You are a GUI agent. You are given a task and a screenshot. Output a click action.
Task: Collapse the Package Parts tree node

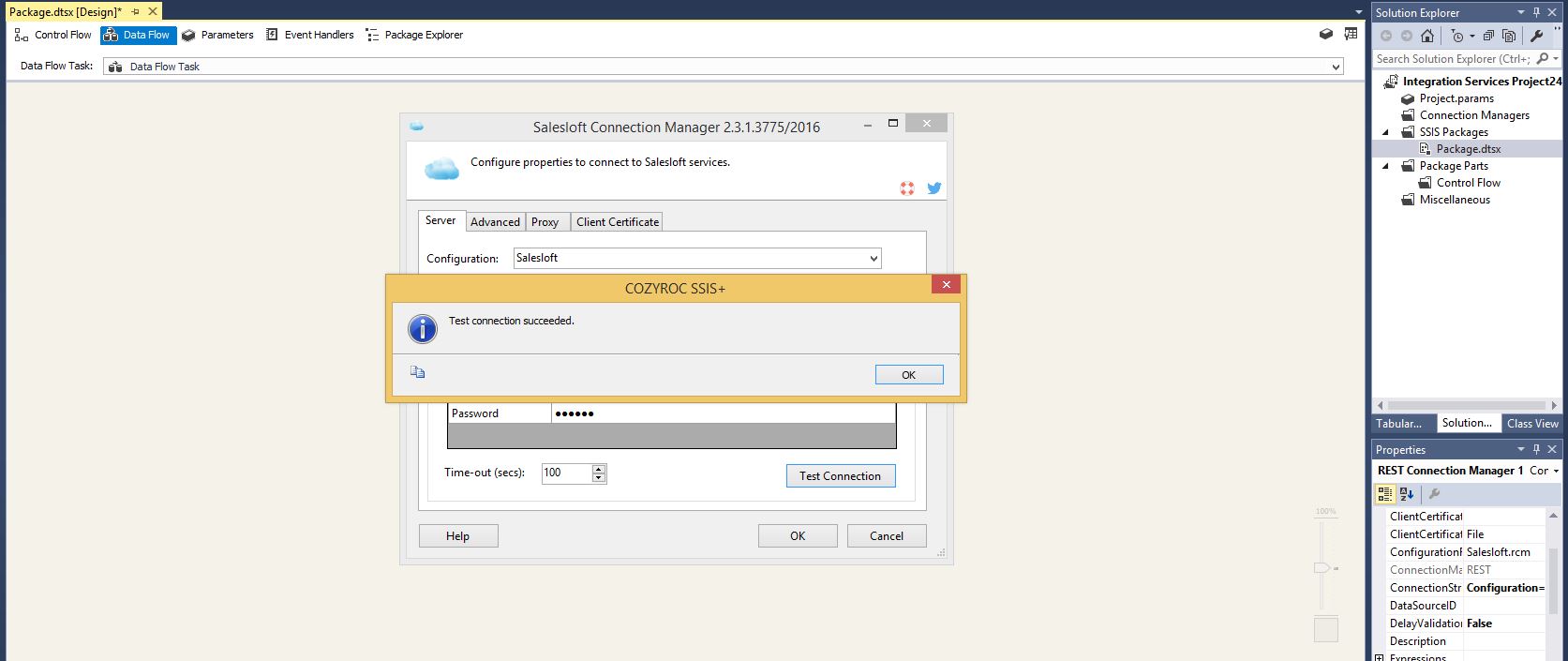(1386, 166)
